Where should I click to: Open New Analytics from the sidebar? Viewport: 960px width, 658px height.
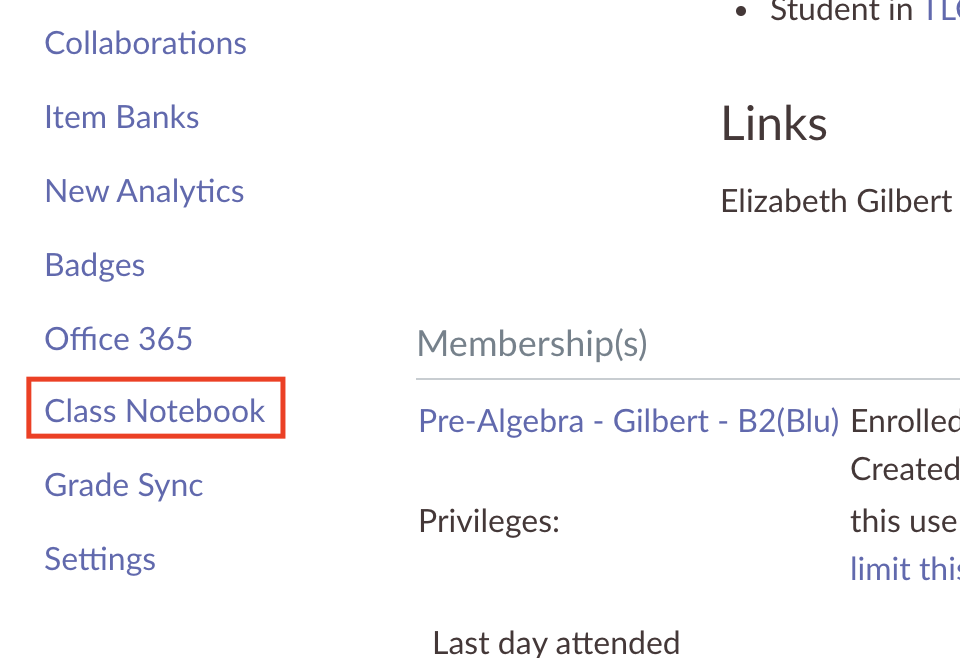click(x=144, y=191)
